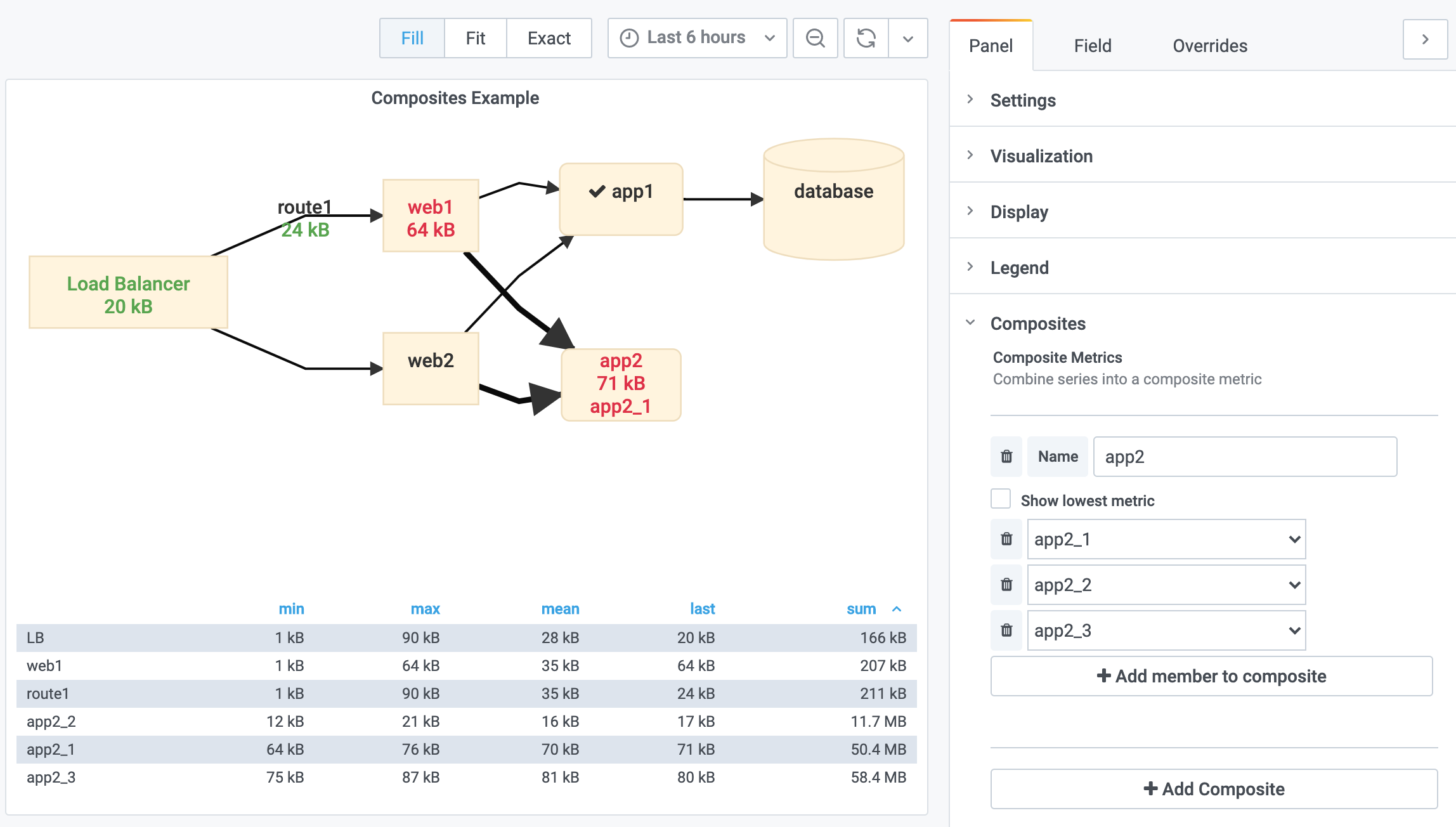This screenshot has height=827, width=1456.
Task: Switch to the Field tab
Action: pyautogui.click(x=1092, y=46)
